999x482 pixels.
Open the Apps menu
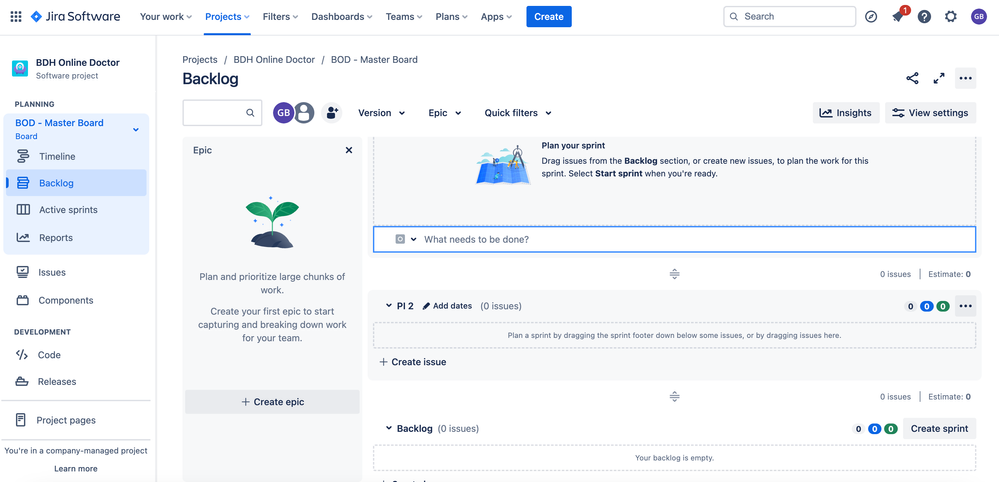(x=496, y=17)
